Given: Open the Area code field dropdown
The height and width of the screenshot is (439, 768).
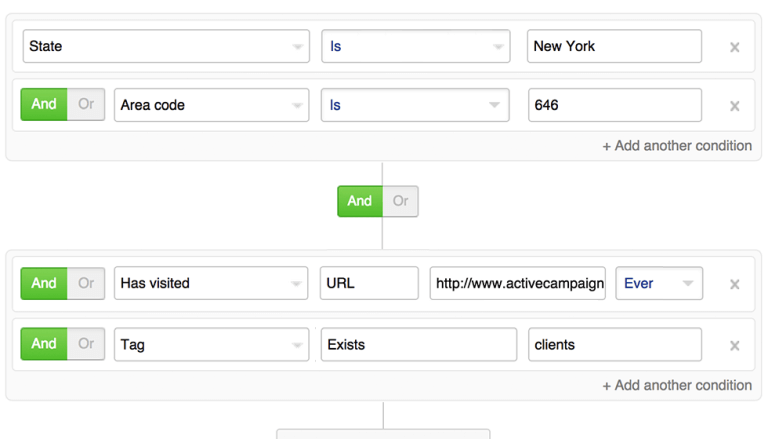Looking at the screenshot, I should pyautogui.click(x=211, y=105).
